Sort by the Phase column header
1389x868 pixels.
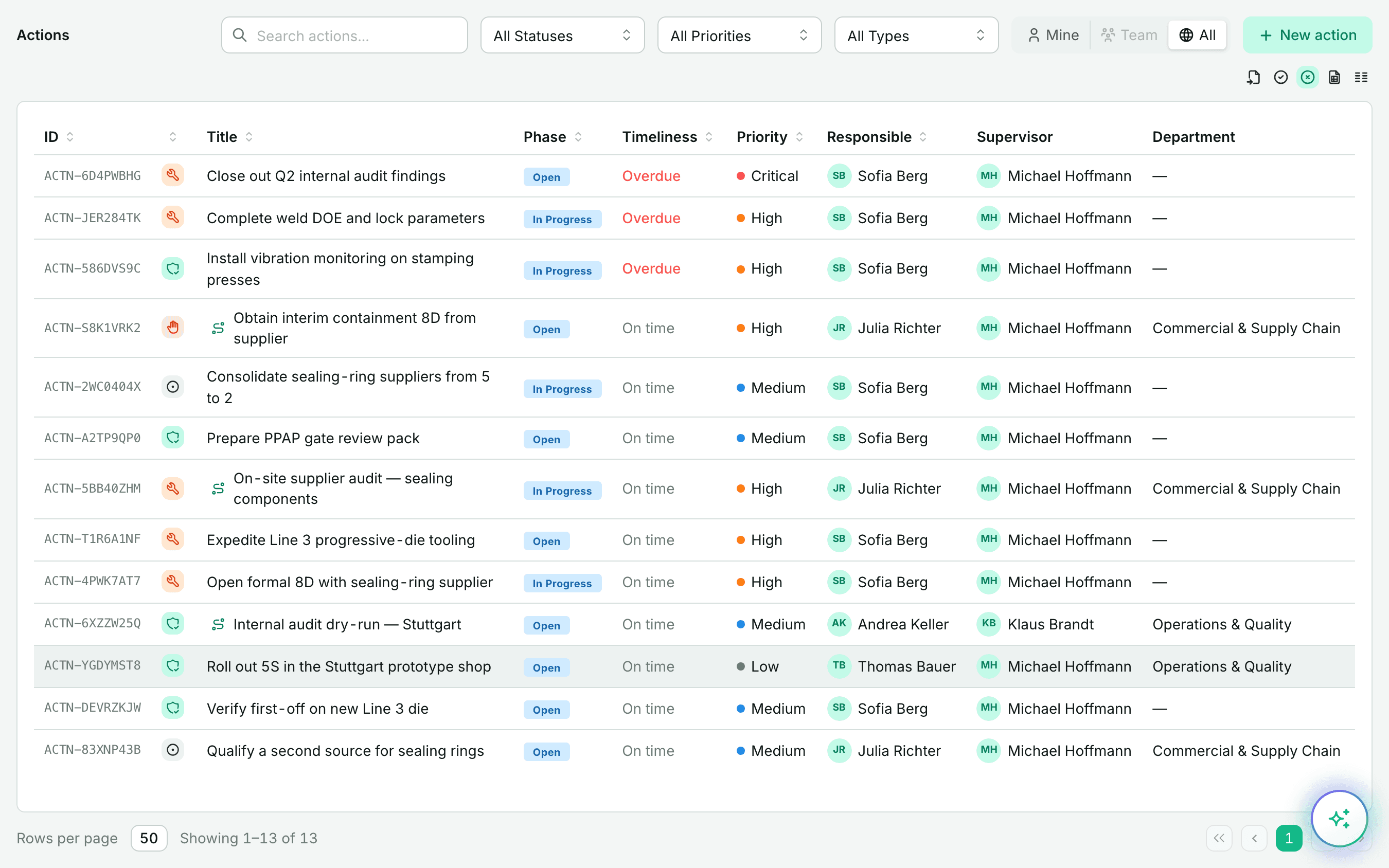[553, 137]
